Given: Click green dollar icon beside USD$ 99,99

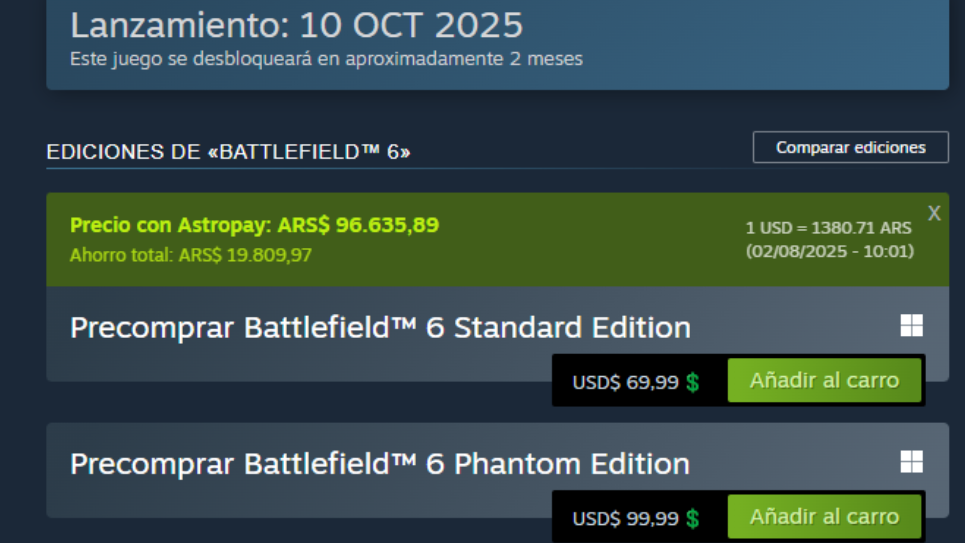Looking at the screenshot, I should pos(692,519).
